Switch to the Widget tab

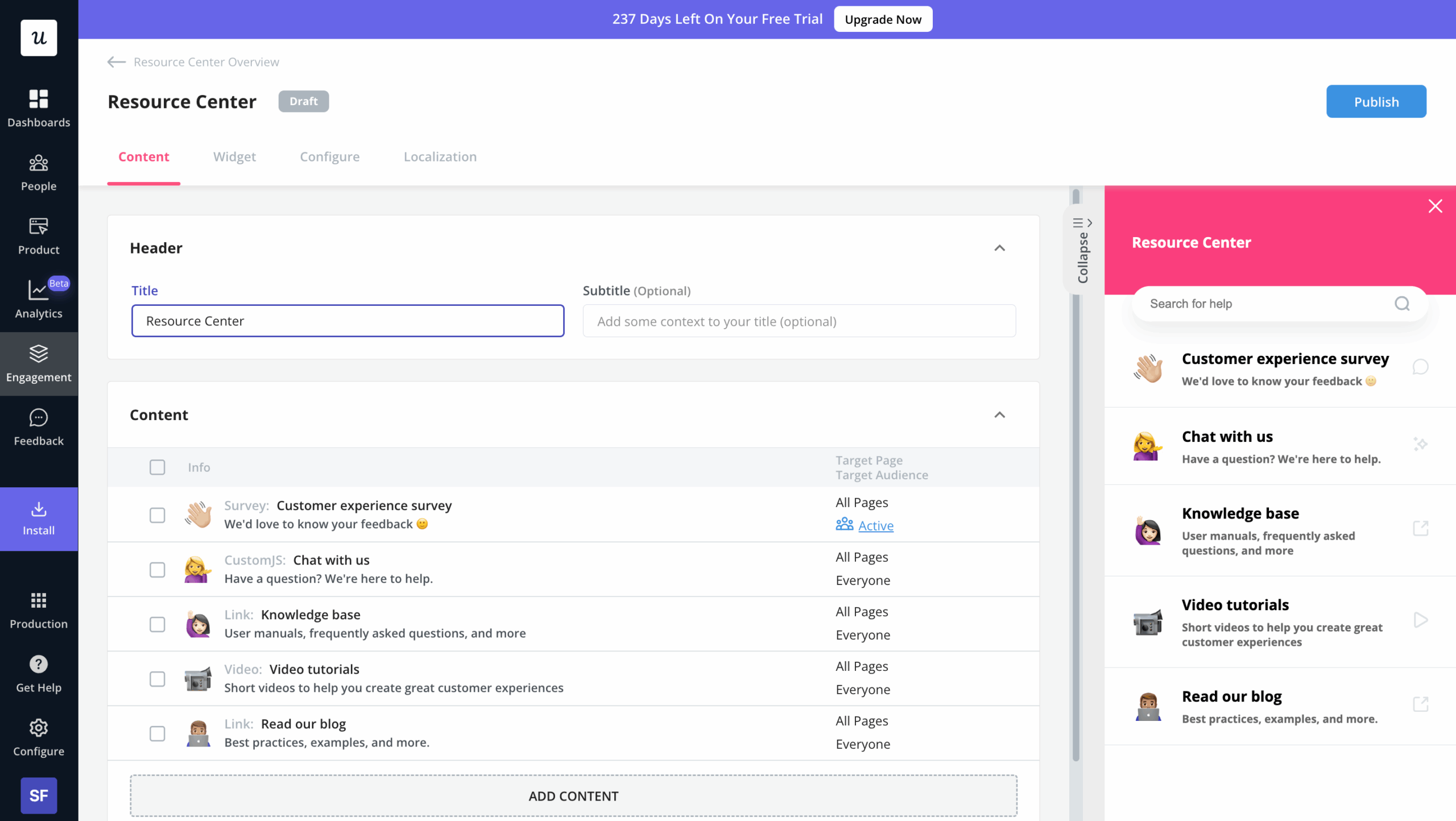pyautogui.click(x=234, y=157)
